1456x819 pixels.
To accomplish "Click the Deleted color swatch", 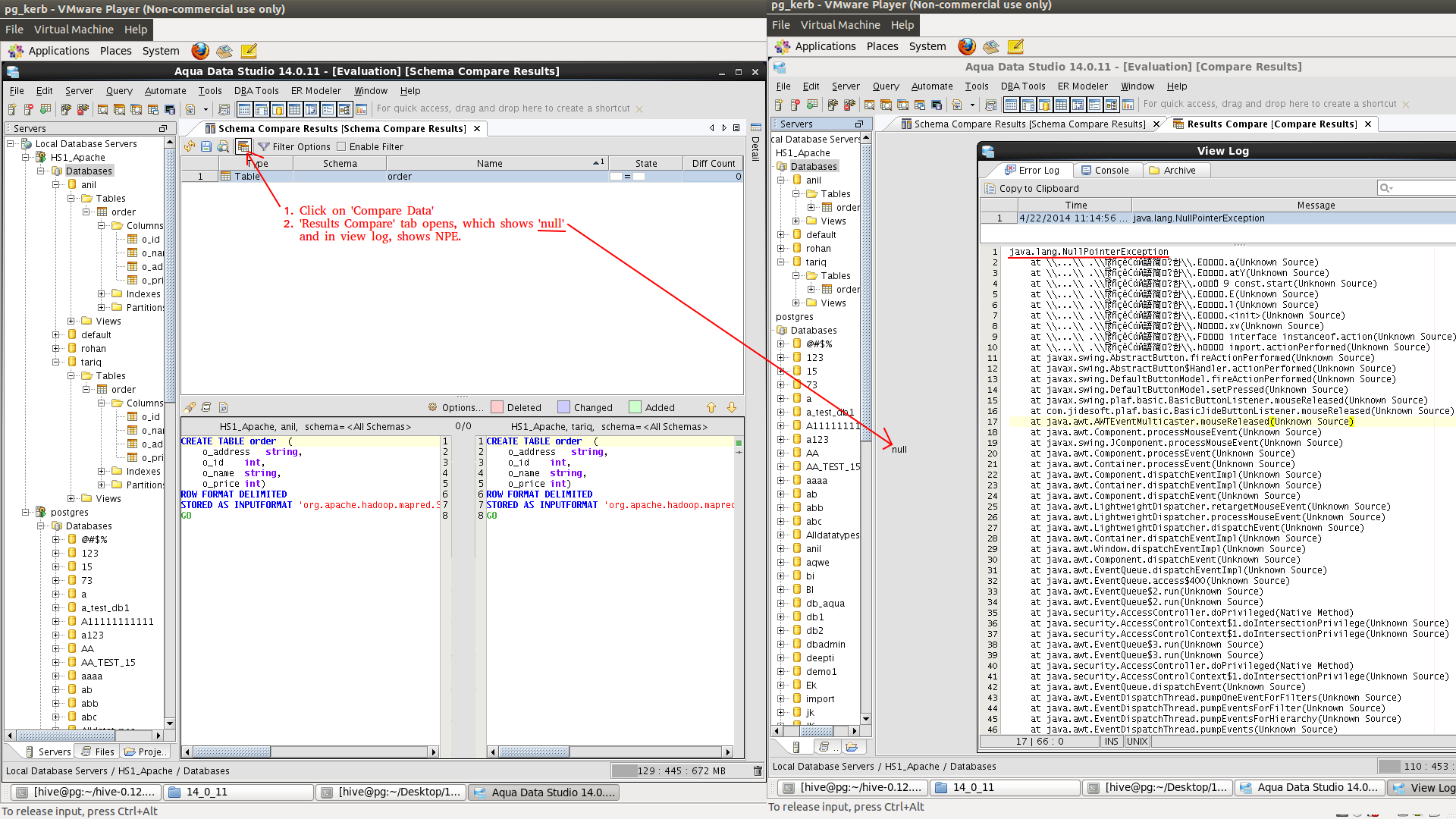I will click(x=497, y=407).
